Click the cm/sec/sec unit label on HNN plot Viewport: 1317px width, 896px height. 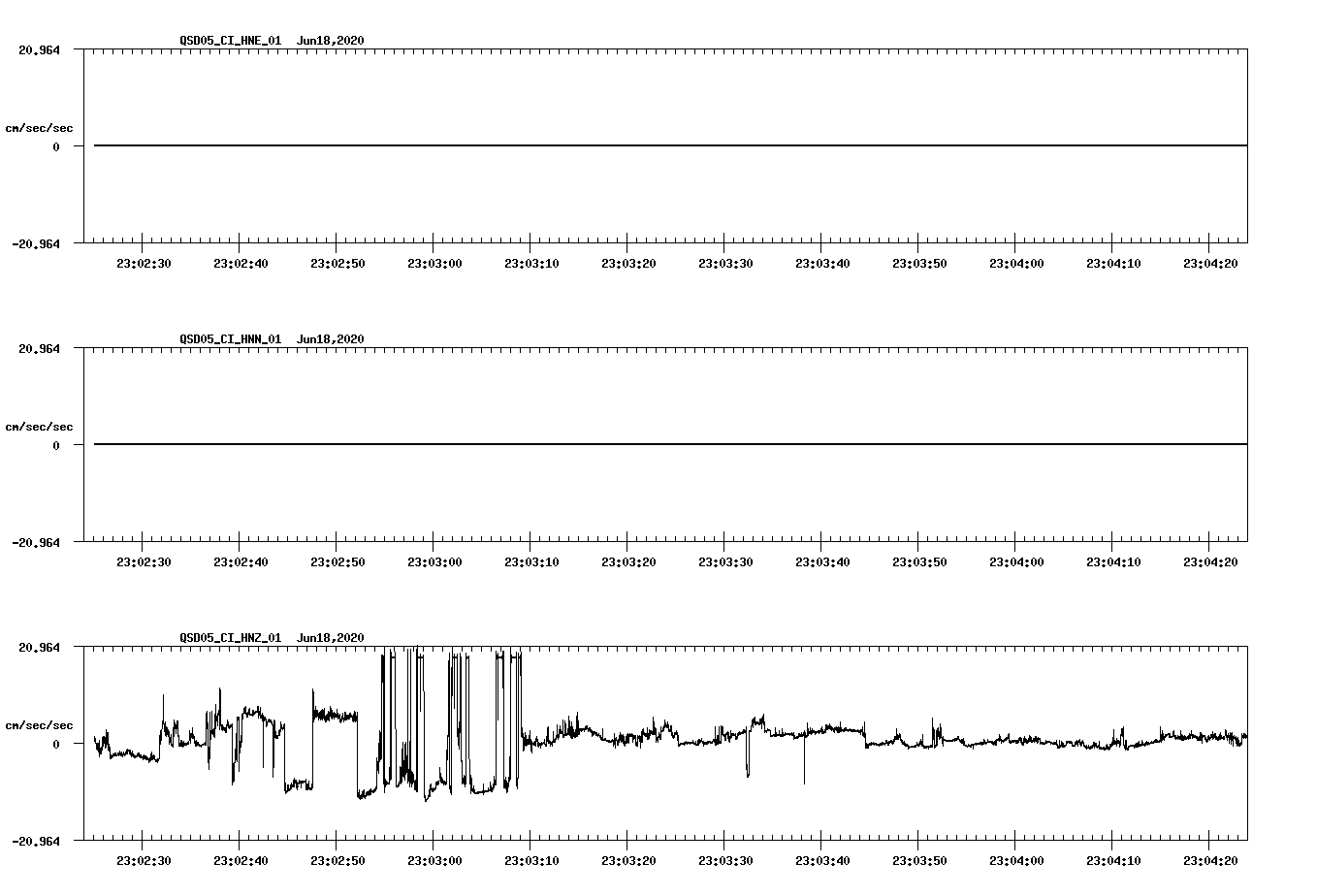39,427
